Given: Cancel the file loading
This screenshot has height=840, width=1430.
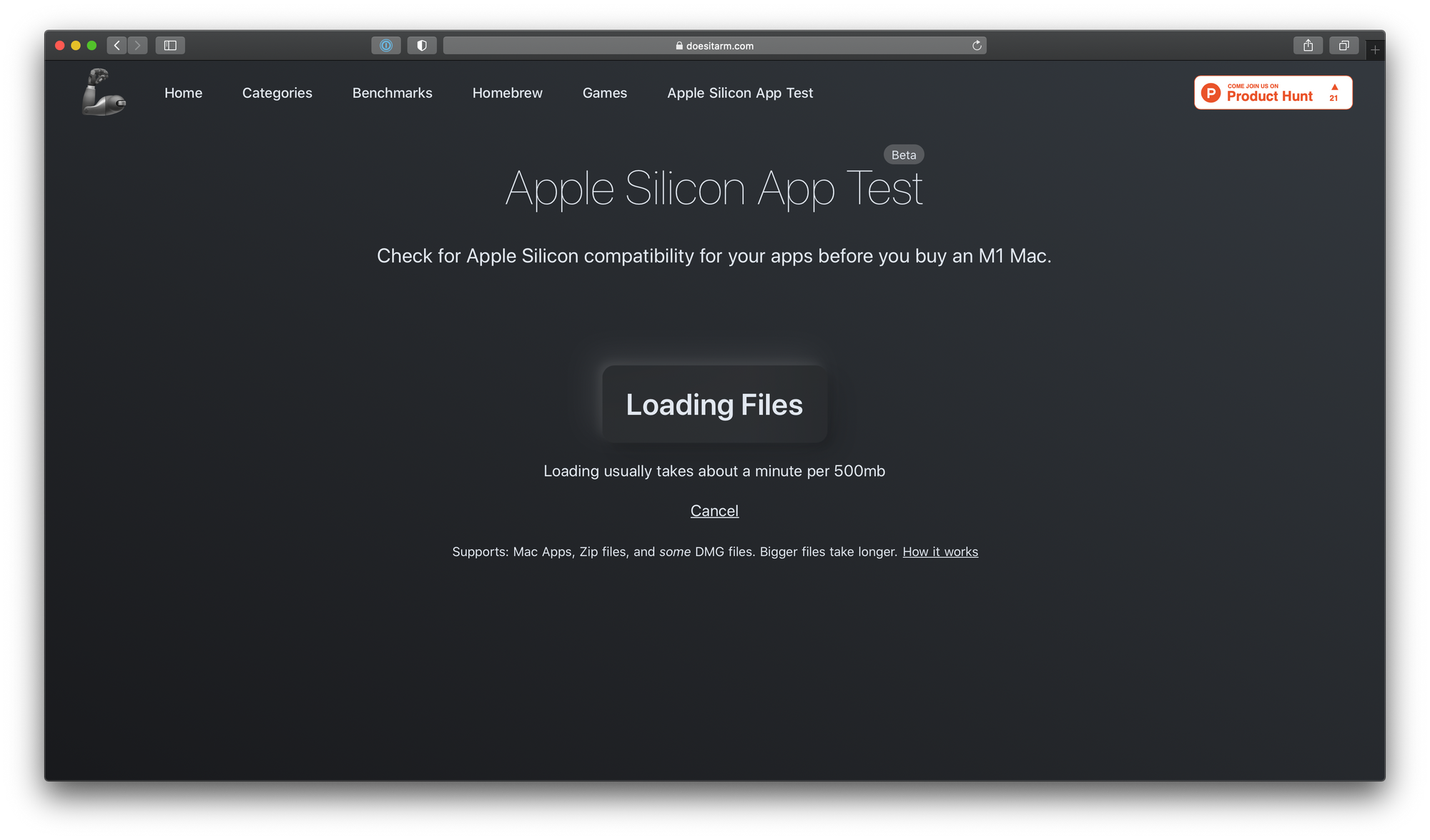Looking at the screenshot, I should 714,510.
